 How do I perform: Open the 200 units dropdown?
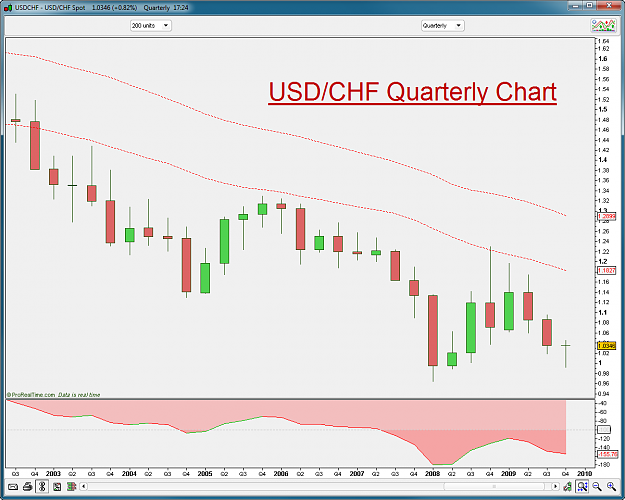coord(151,26)
